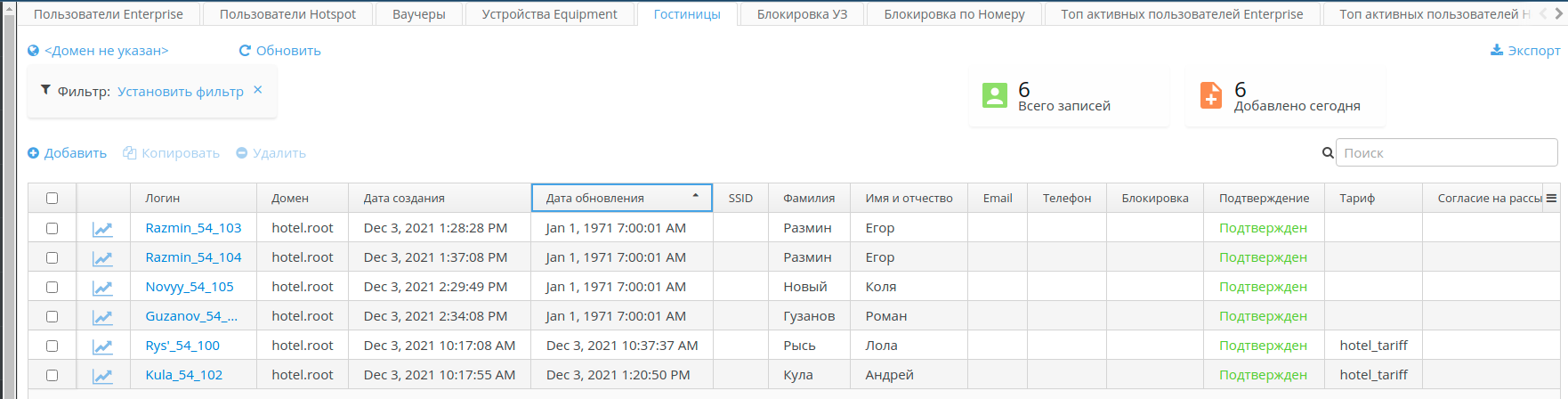Image resolution: width=1568 pixels, height=399 pixels.
Task: Check the box for Razmin_54_104 row
Action: [52, 257]
